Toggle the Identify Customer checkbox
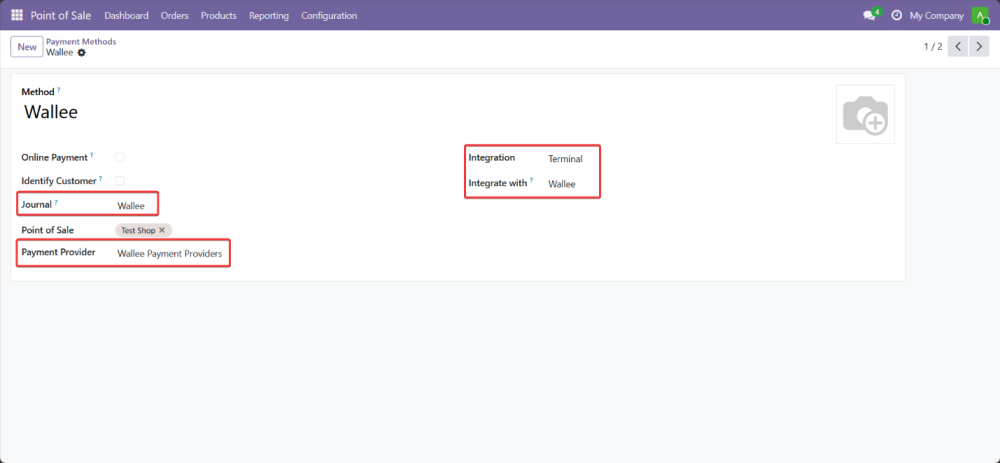Screen dimensions: 1000x463 120,181
